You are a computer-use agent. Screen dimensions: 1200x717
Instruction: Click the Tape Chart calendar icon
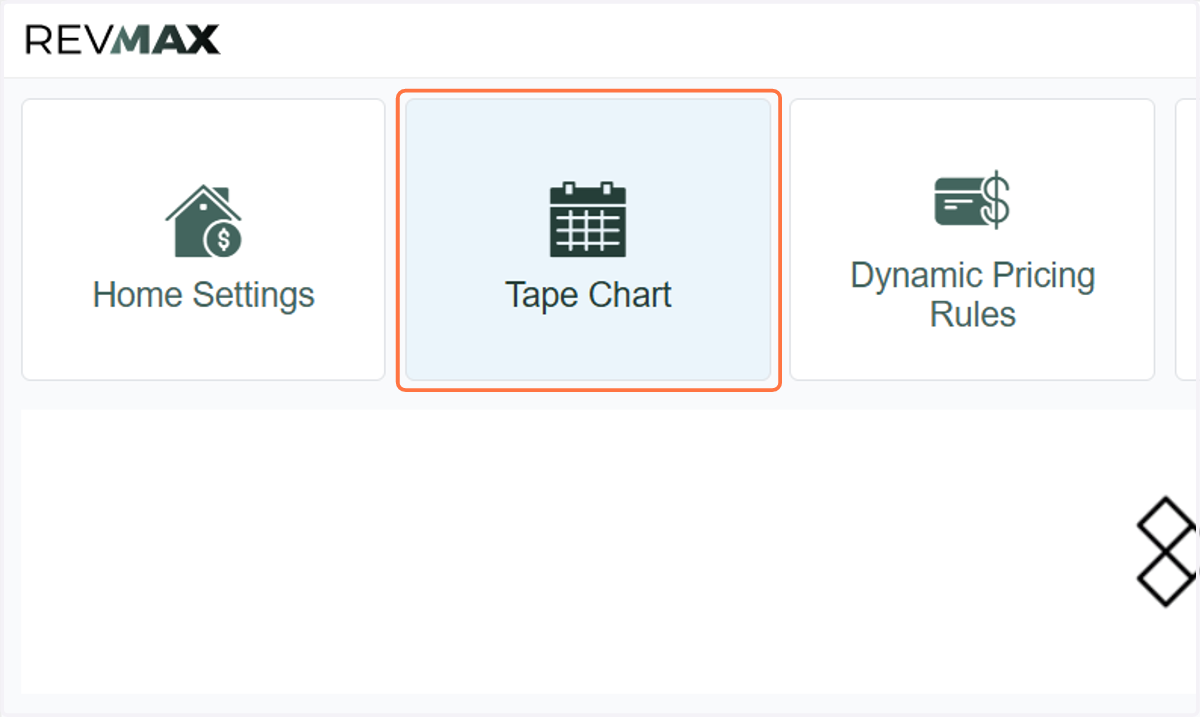[588, 219]
